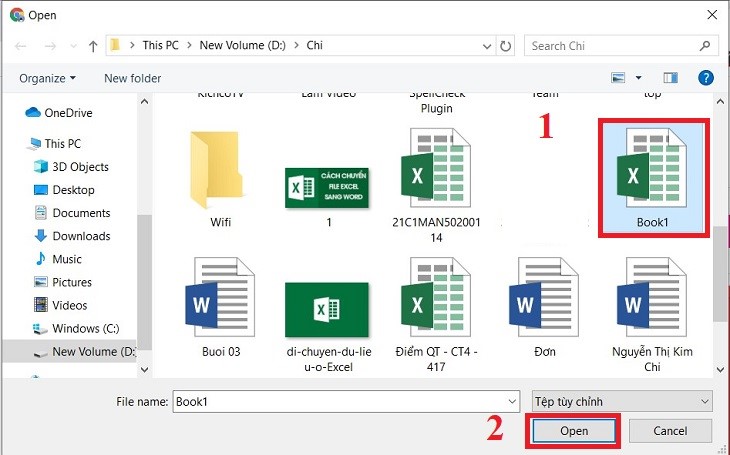Go to Downloads in the sidebar
This screenshot has width=730, height=455.
click(x=81, y=236)
